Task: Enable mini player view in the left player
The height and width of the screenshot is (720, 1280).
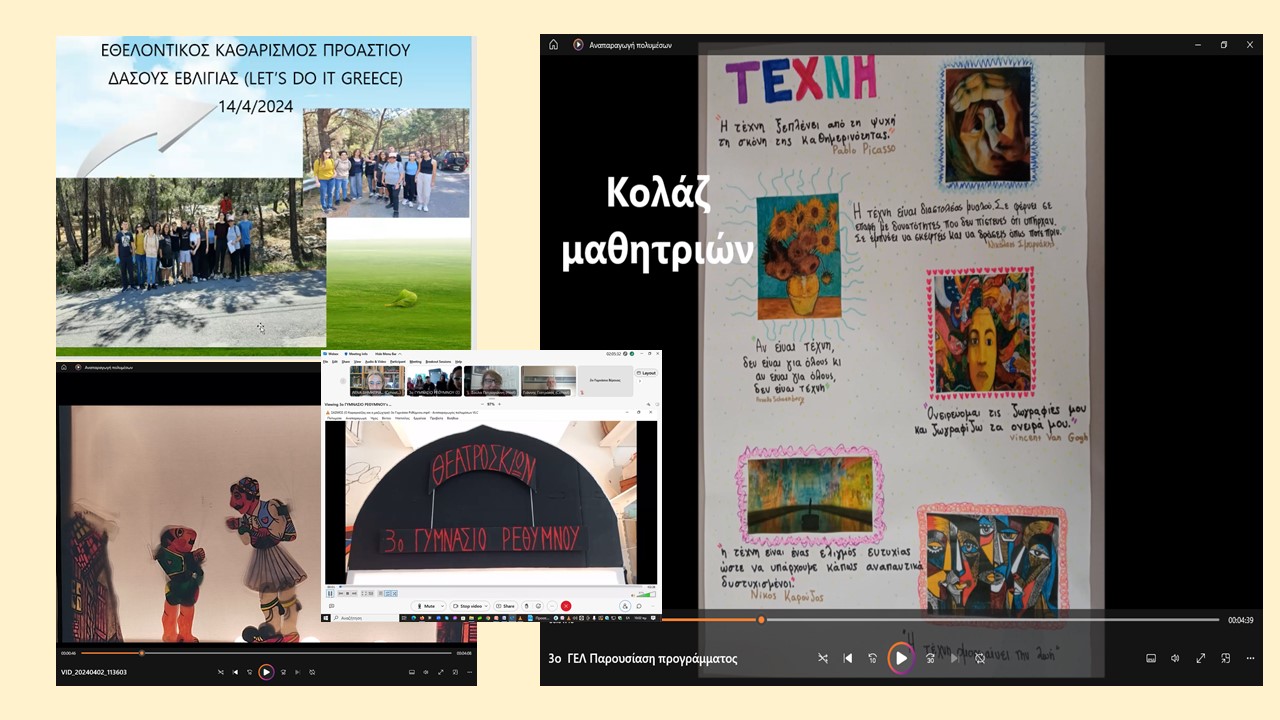Action: tap(457, 672)
